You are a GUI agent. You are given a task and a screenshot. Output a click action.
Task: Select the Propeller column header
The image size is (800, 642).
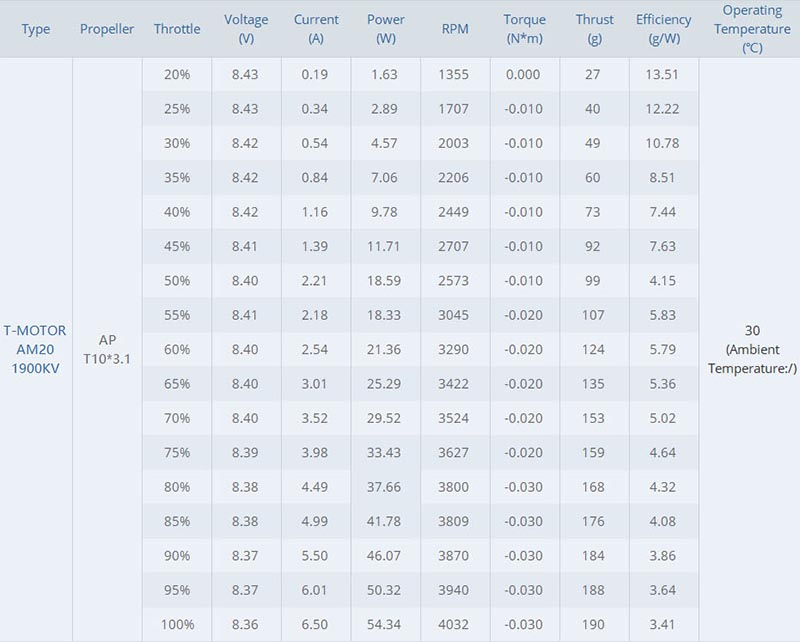click(x=107, y=29)
